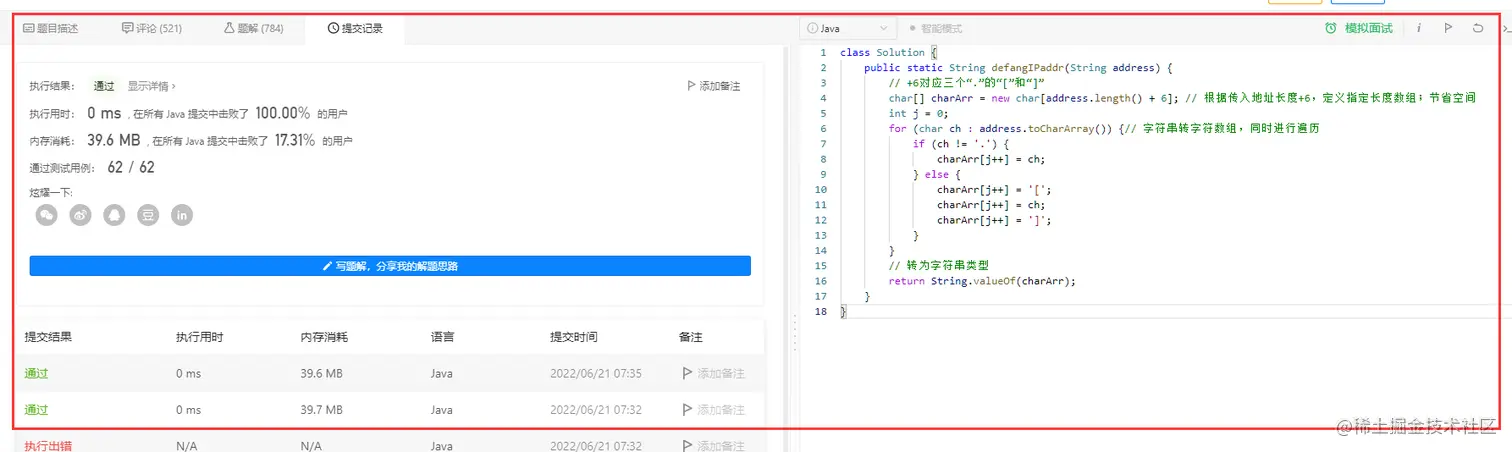Click the 提交时间 column header
1512x452 pixels.
(x=574, y=337)
